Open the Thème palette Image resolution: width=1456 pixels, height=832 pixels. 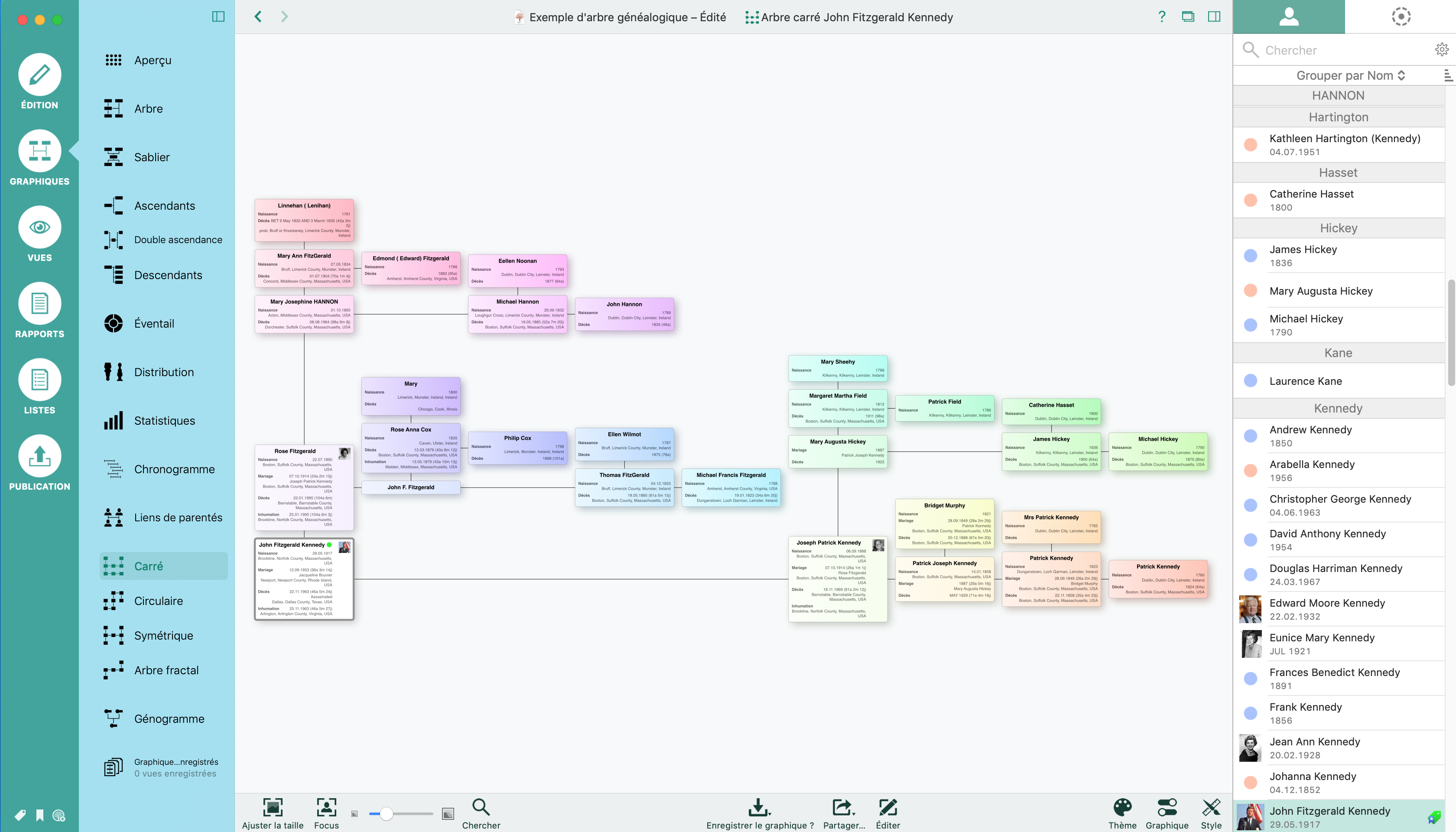(x=1122, y=814)
